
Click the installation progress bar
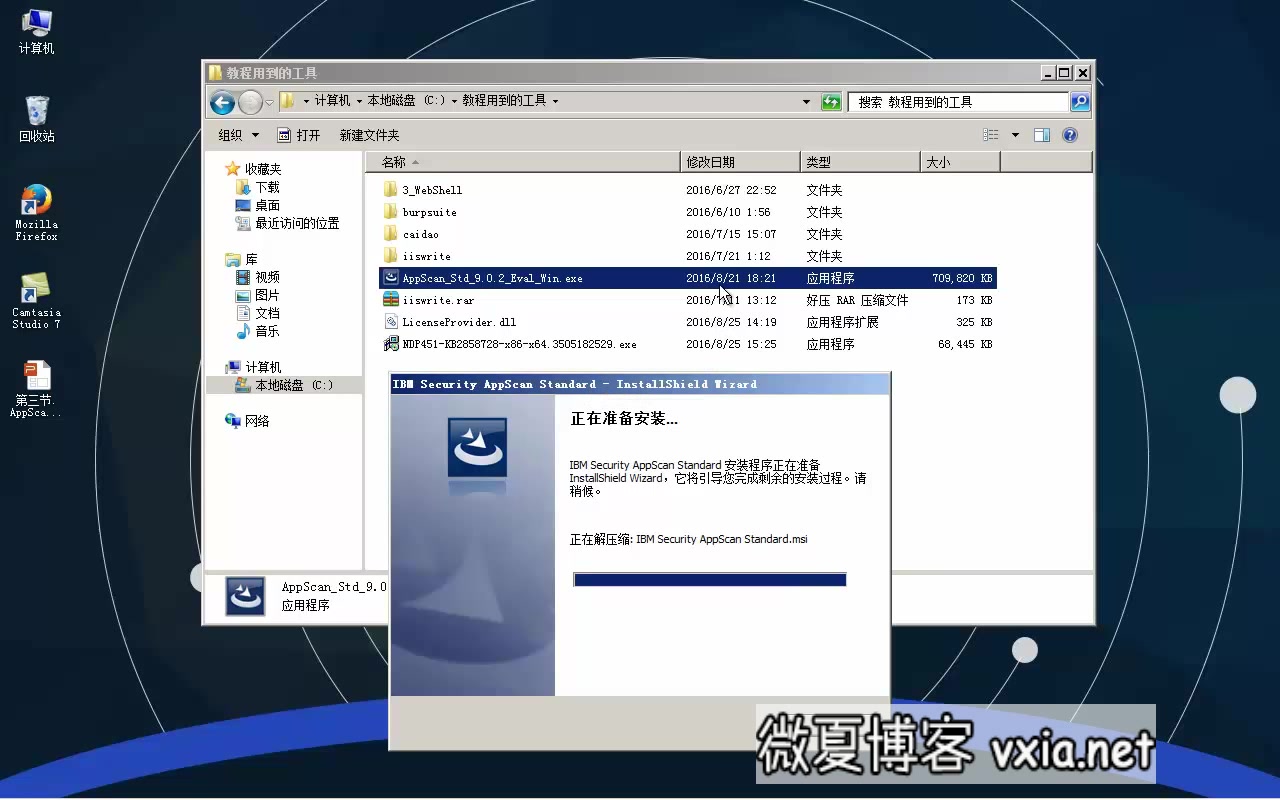point(710,580)
